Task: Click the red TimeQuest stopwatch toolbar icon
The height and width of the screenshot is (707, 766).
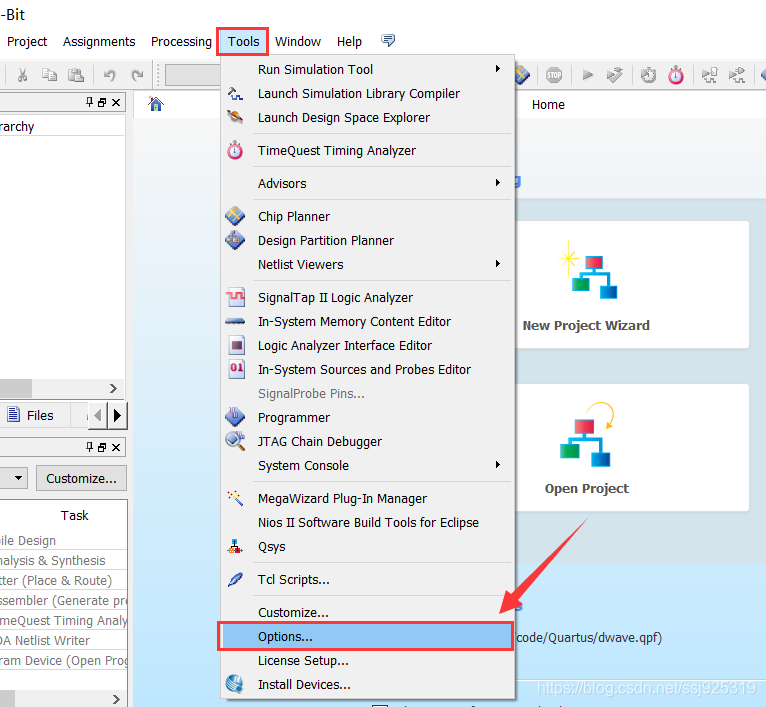Action: 676,75
